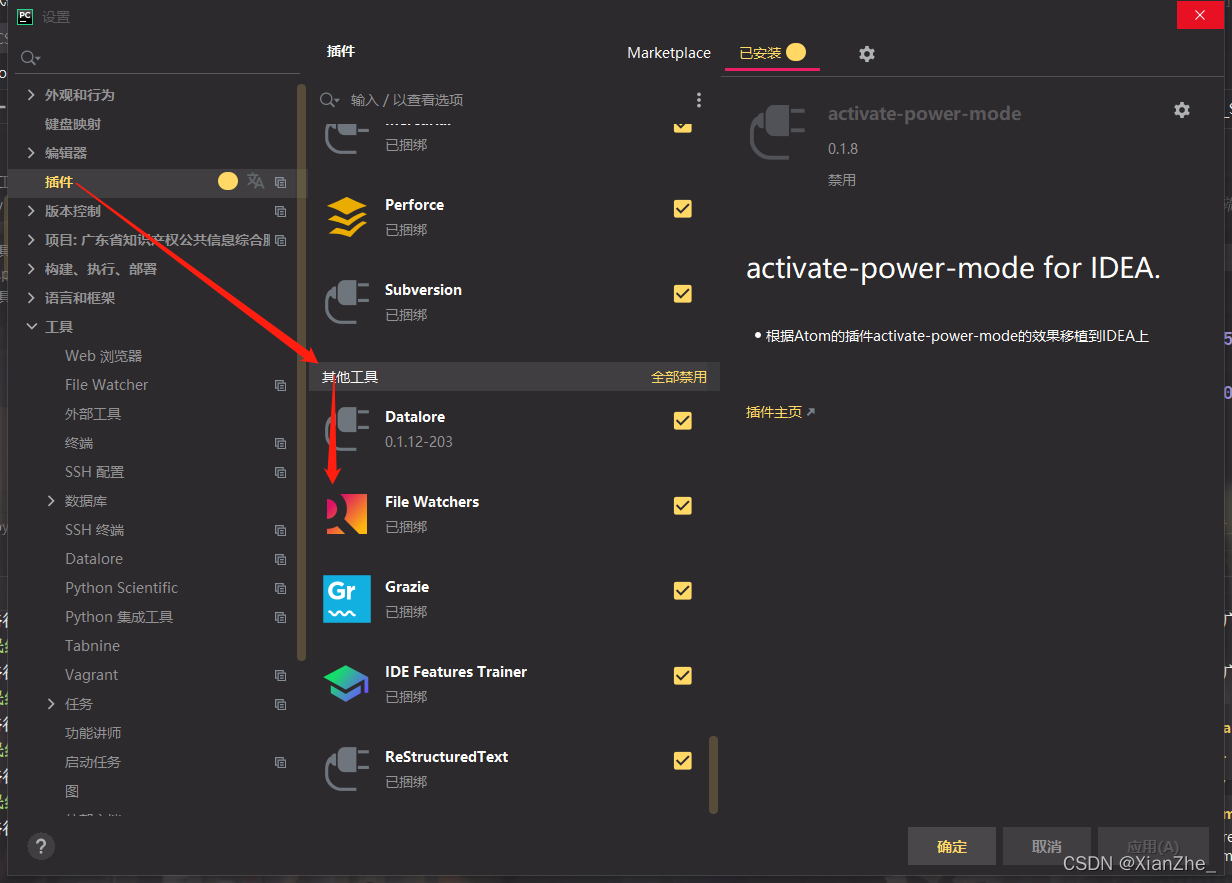Click the PyCharm logo in title bar
Screen dimensions: 1232x883
(x=25, y=16)
